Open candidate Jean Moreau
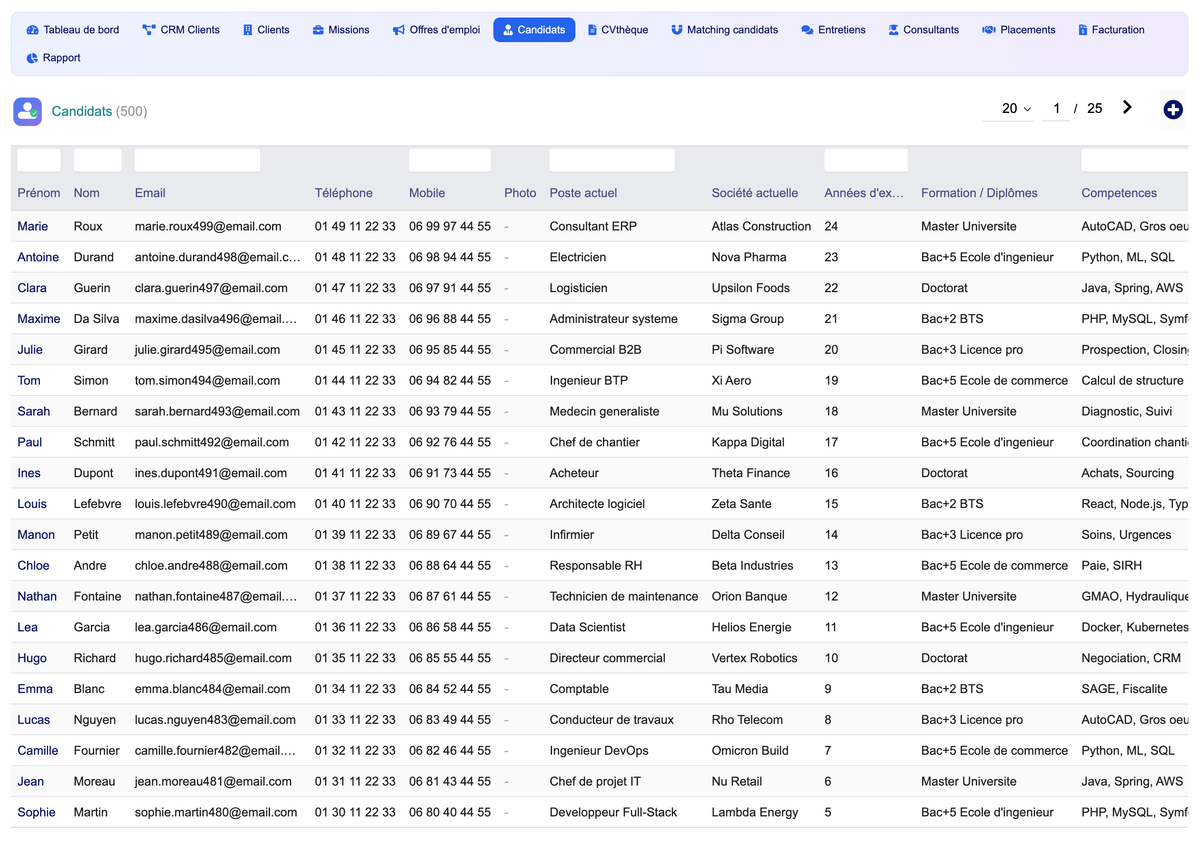This screenshot has width=1200, height=861. point(31,782)
